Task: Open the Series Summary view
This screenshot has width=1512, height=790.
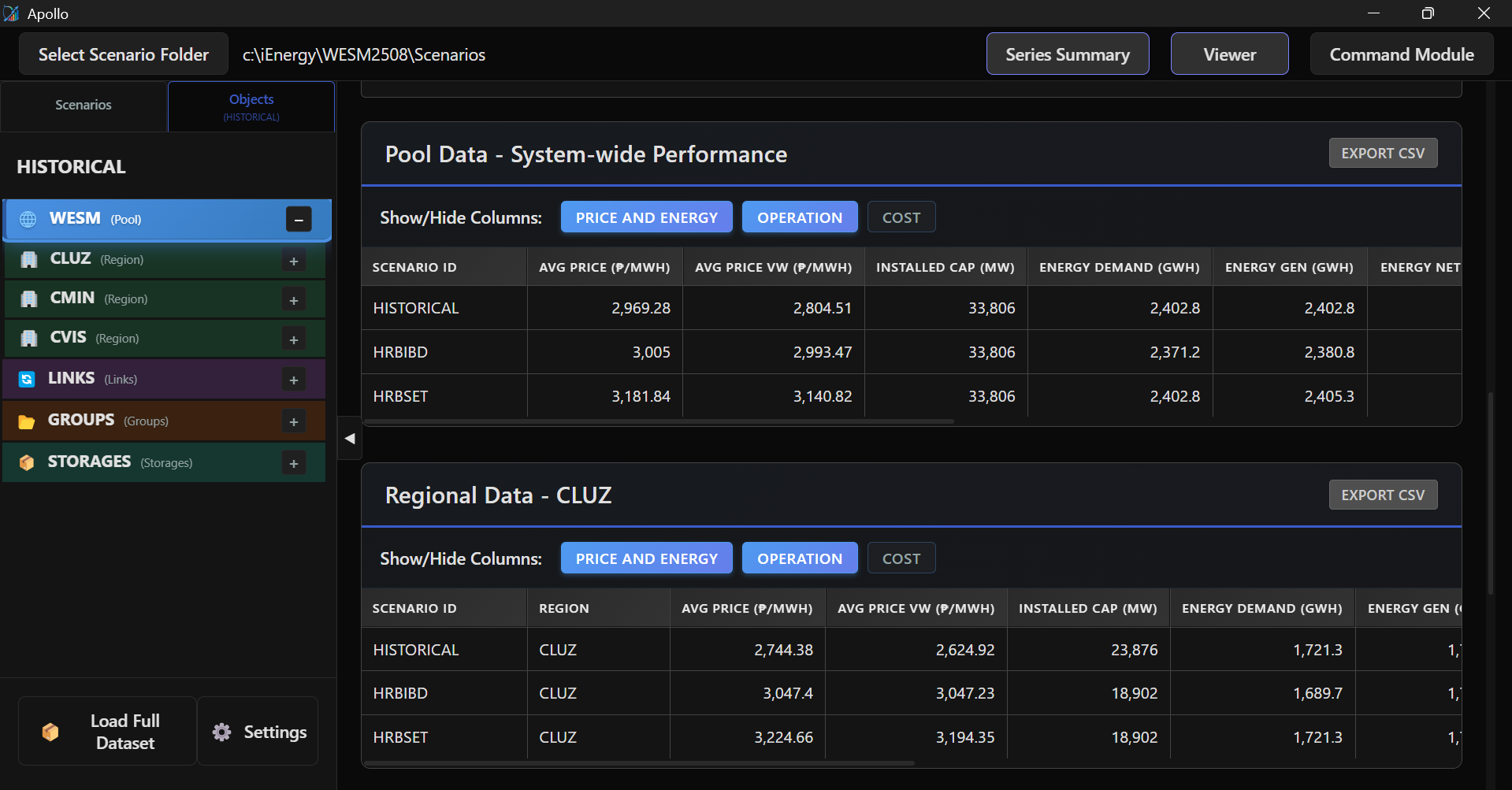Action: [1067, 54]
